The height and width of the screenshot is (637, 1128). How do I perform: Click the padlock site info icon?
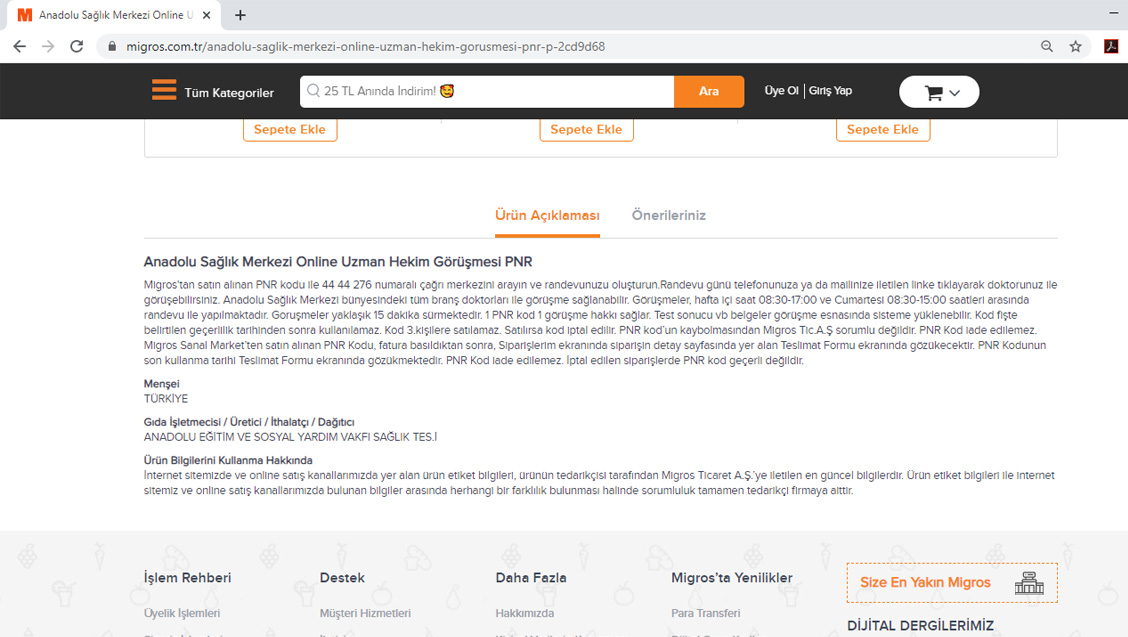(112, 47)
